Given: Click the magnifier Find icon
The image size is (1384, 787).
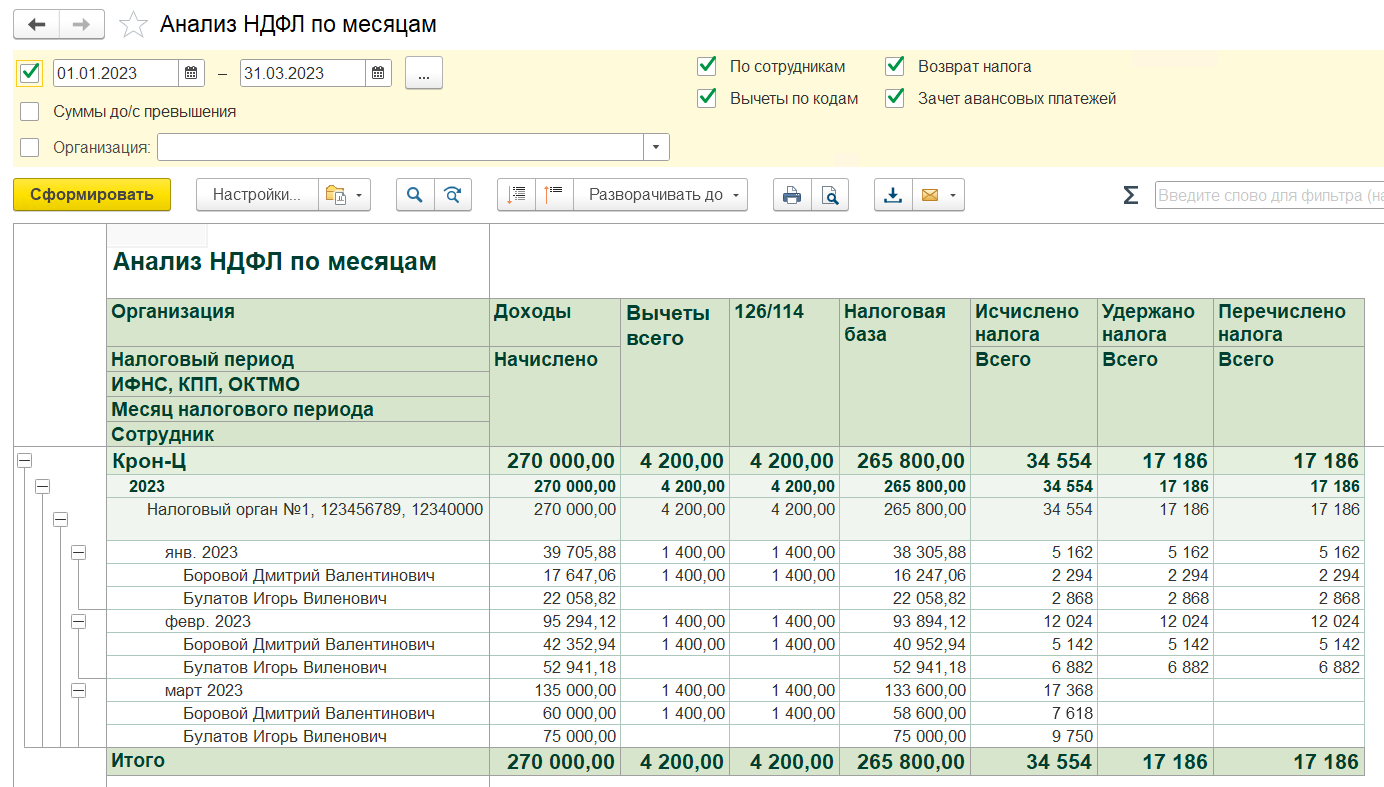Looking at the screenshot, I should (x=415, y=195).
